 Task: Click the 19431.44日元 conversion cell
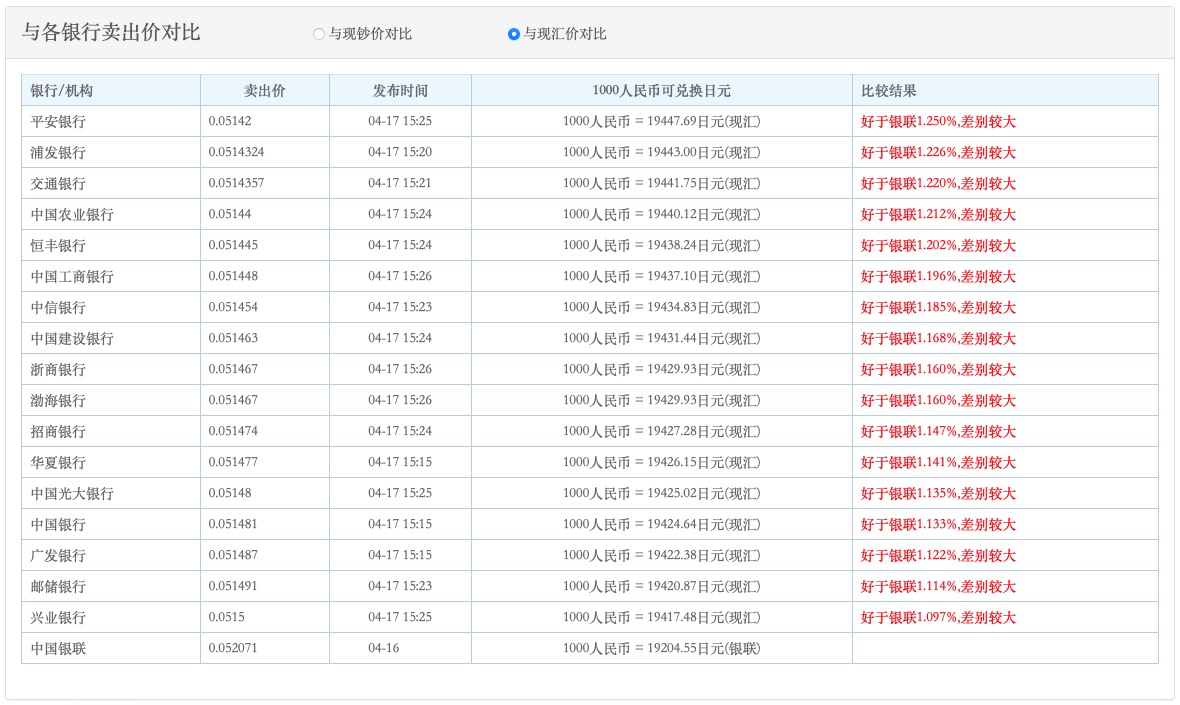pyautogui.click(x=661, y=338)
